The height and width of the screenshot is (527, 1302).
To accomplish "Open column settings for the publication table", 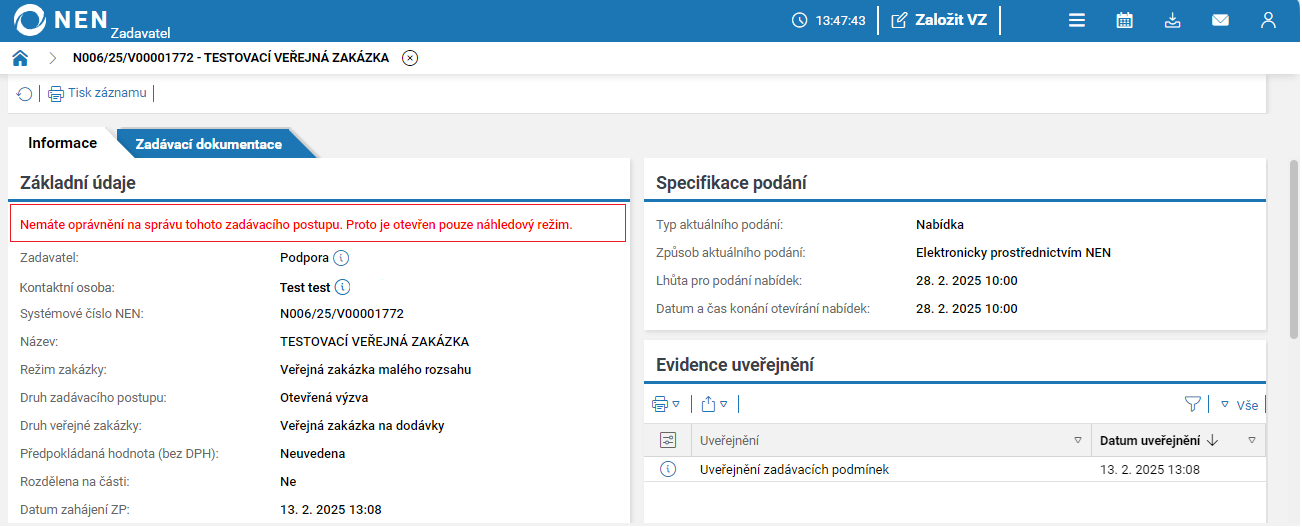I will (669, 440).
